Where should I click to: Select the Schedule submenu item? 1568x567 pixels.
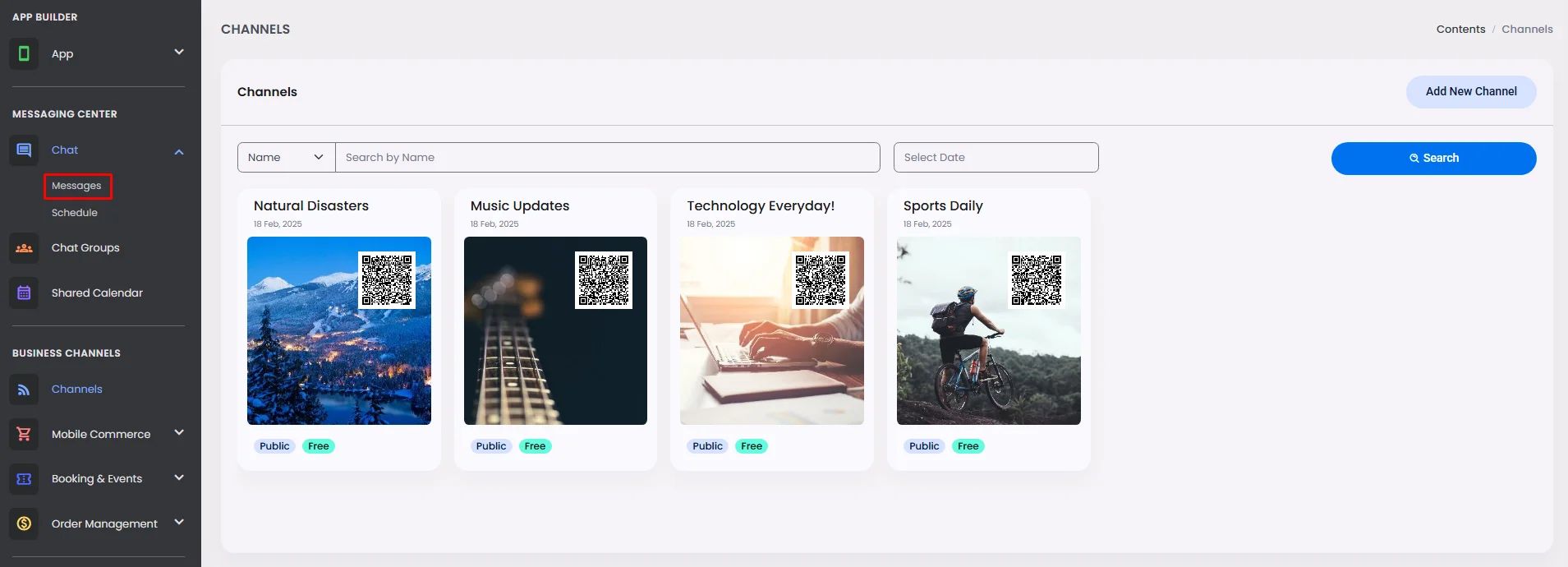75,213
